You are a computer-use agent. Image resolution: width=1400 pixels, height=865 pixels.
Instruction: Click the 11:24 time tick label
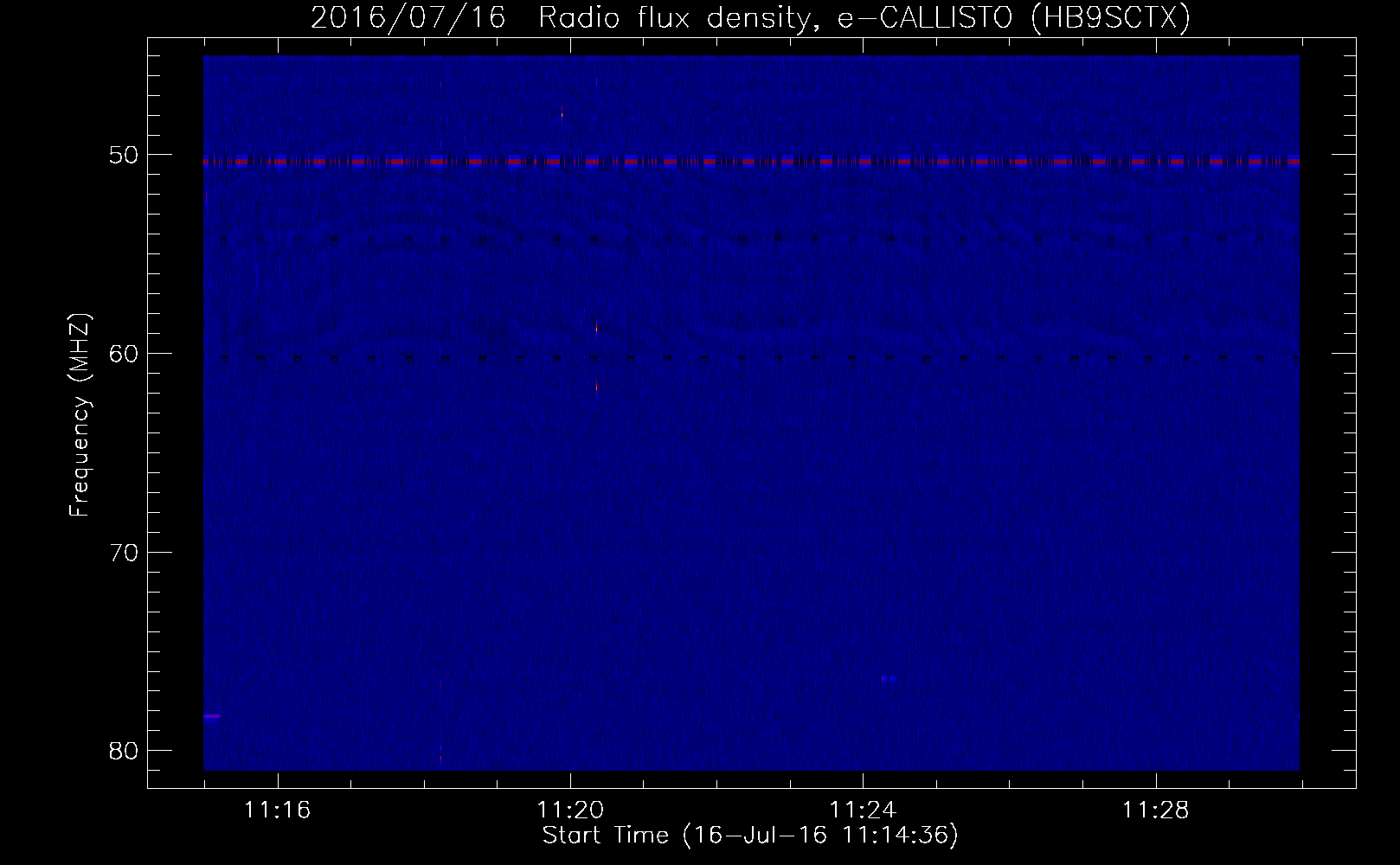click(x=862, y=811)
